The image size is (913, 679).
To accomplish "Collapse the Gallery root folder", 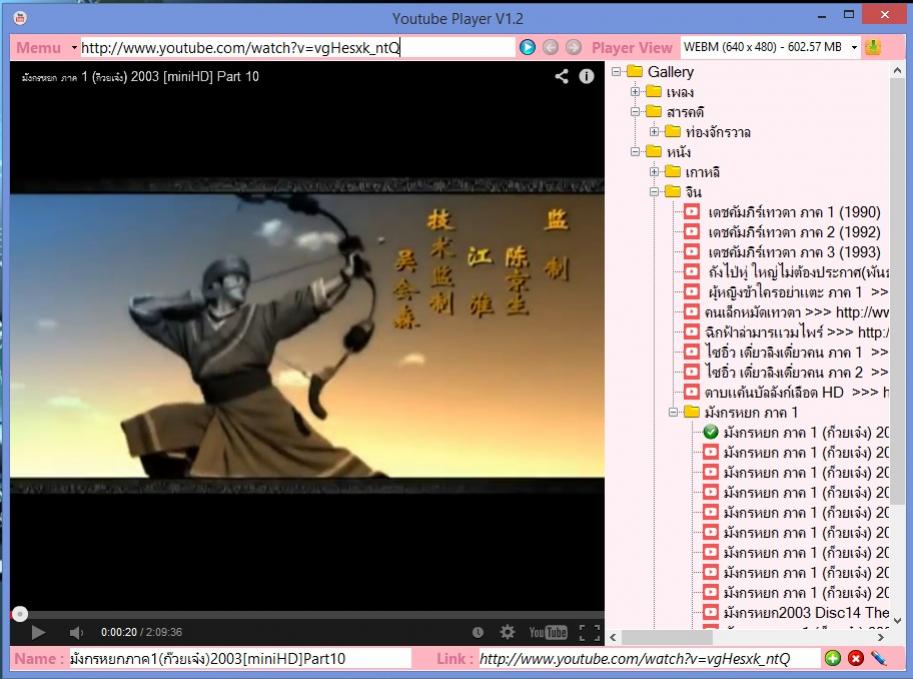I will (x=616, y=72).
